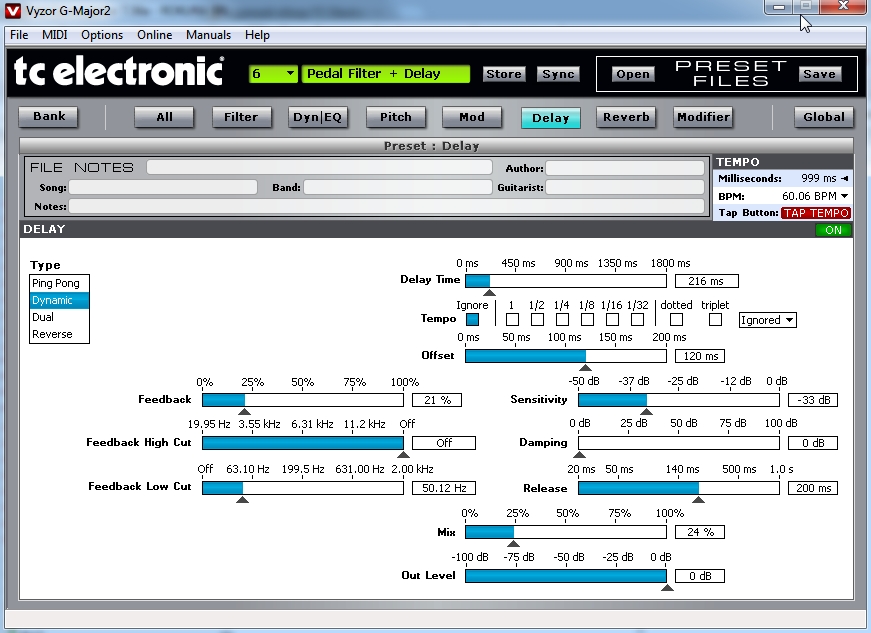Open the Options menu

pos(102,34)
